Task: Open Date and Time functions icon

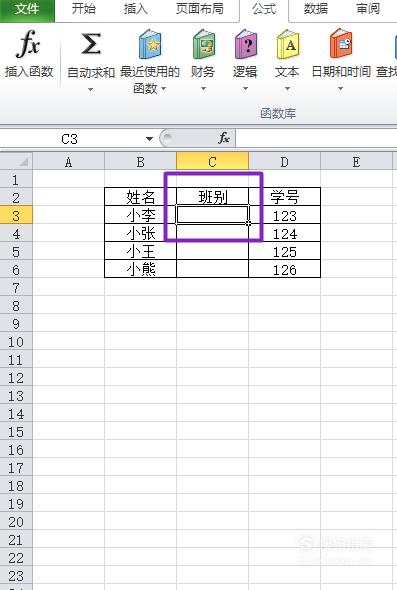Action: 341,44
